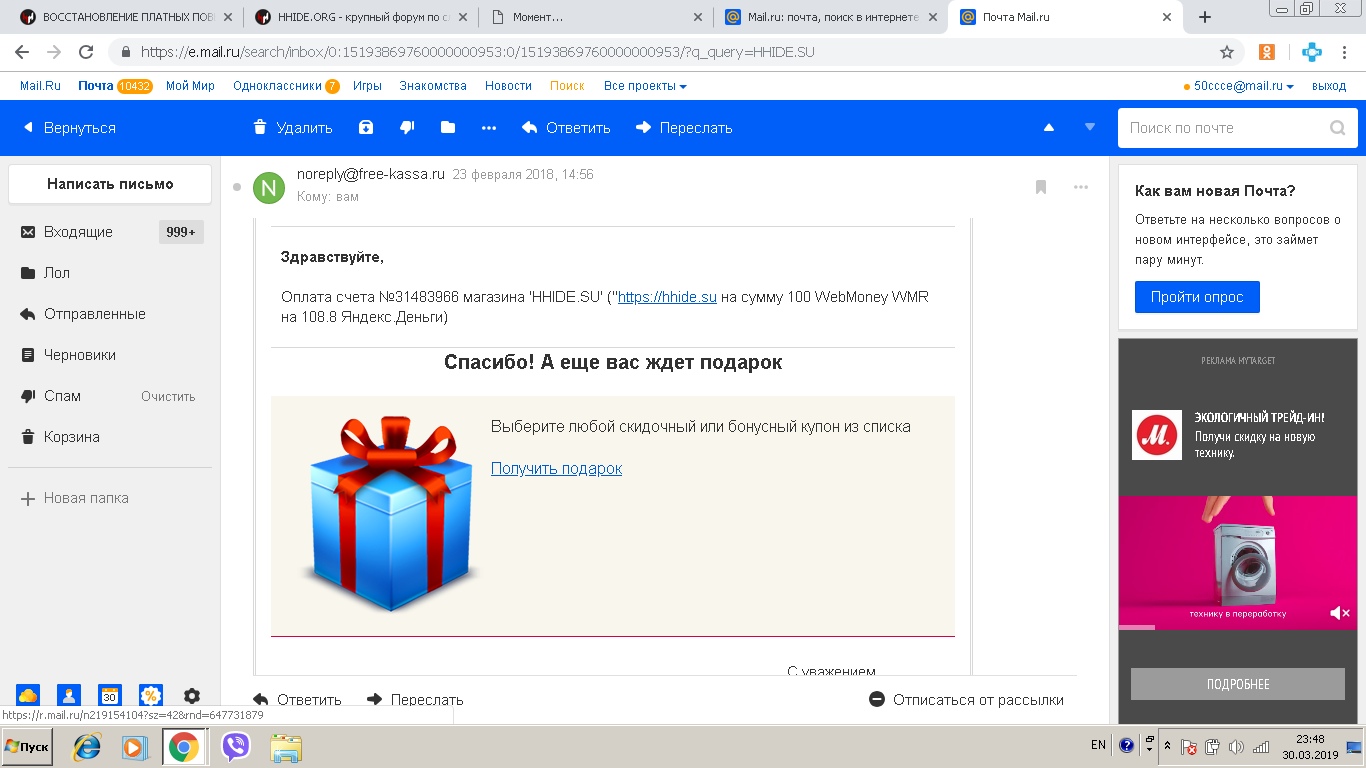The width and height of the screenshot is (1366, 768).
Task: Mark the message as spam with the thumbs-down icon
Action: click(x=407, y=127)
